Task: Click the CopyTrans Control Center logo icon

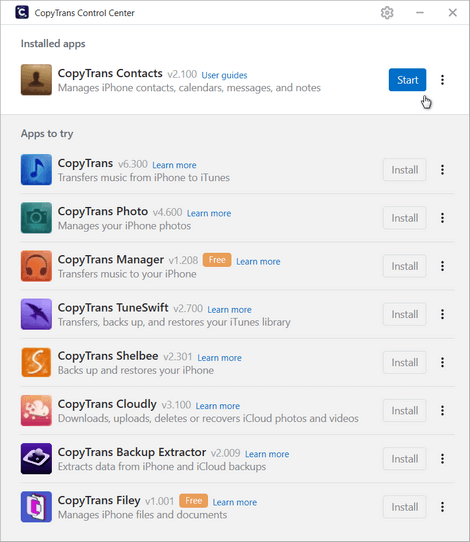Action: tap(22, 12)
